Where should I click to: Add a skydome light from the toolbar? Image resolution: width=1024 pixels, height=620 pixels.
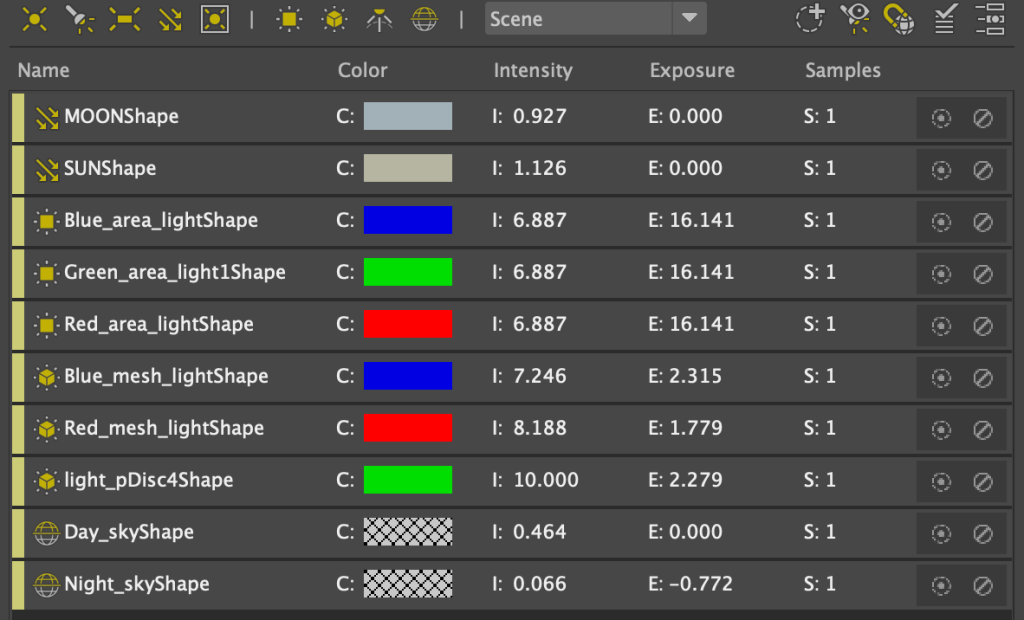coord(425,19)
